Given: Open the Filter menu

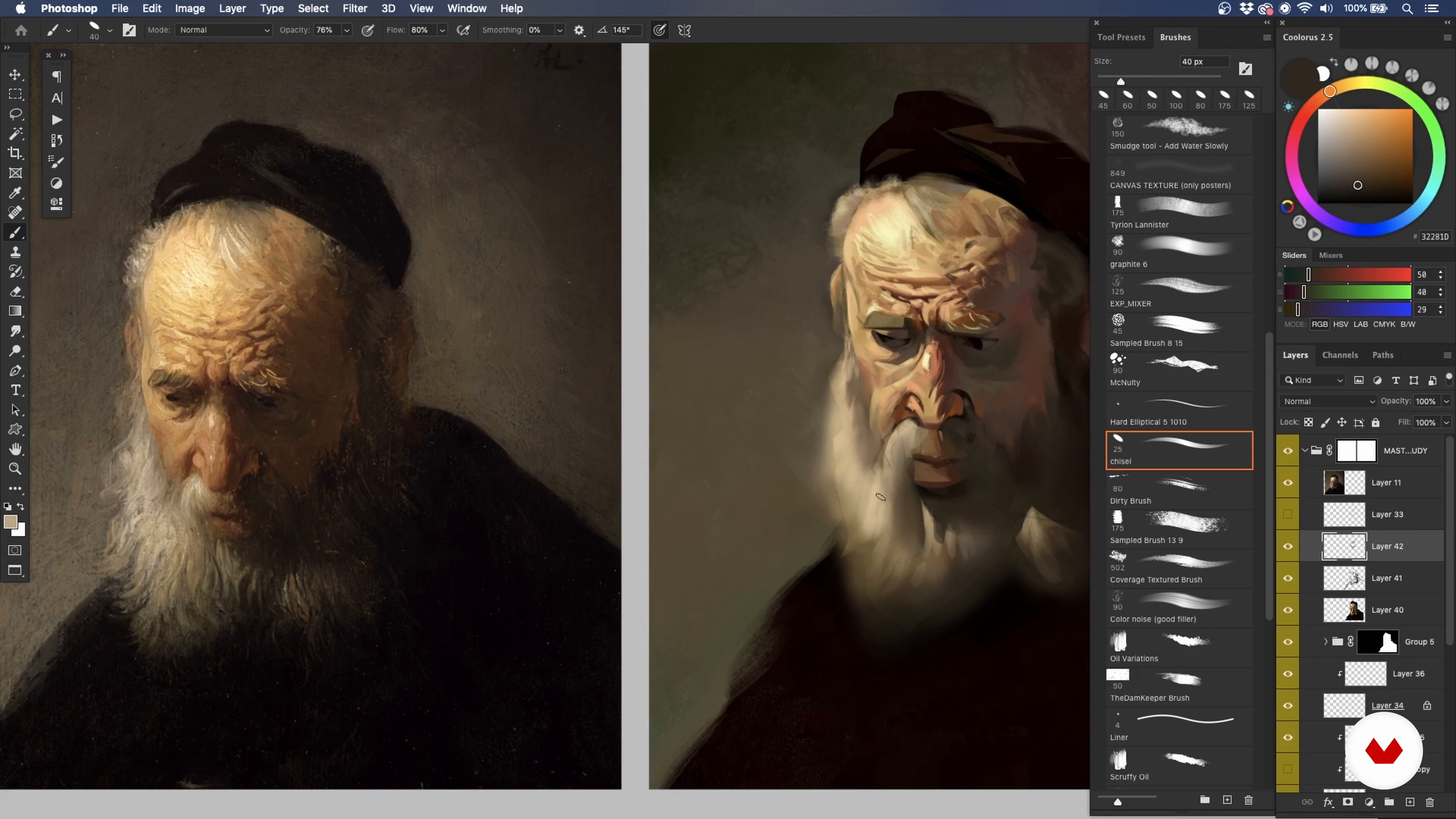Looking at the screenshot, I should tap(355, 8).
